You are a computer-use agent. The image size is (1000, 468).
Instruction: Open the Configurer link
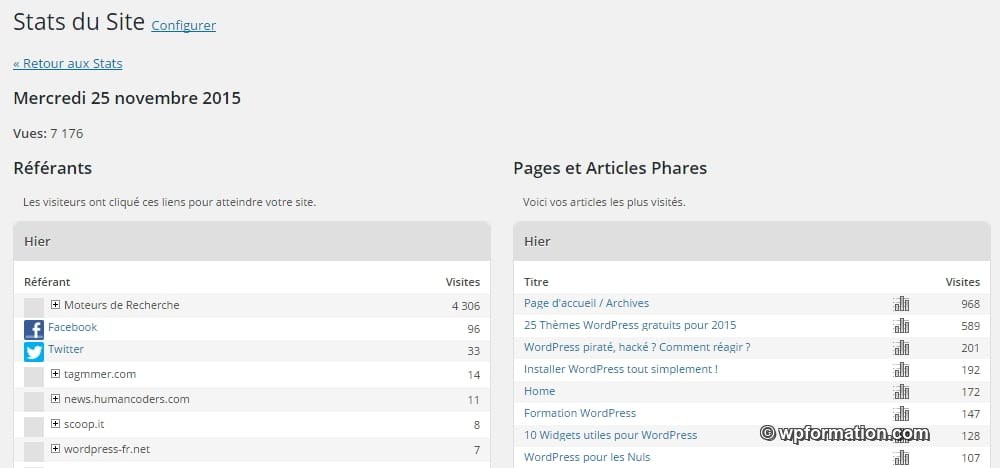click(184, 26)
